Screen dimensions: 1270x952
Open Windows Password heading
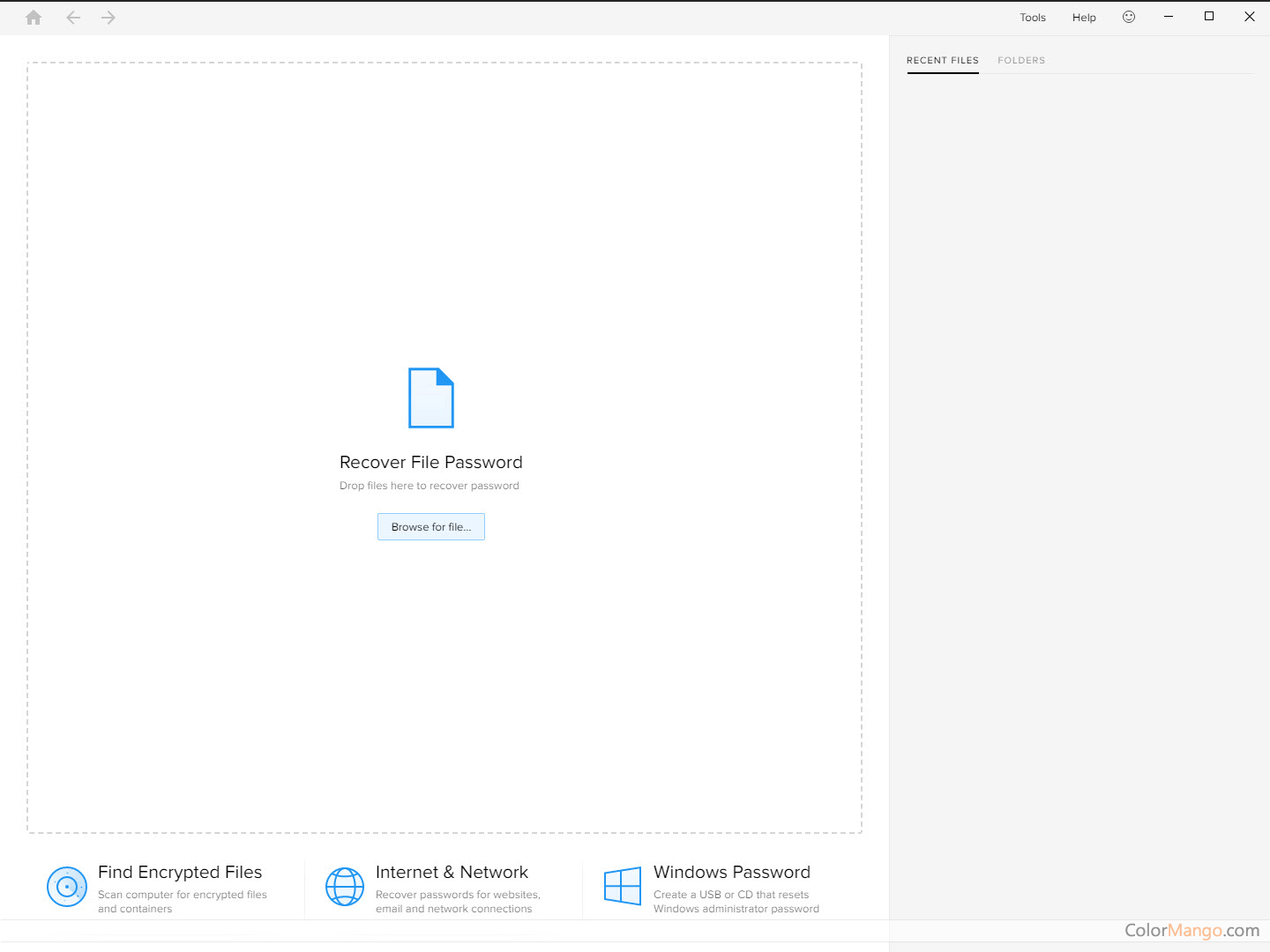coord(732,872)
